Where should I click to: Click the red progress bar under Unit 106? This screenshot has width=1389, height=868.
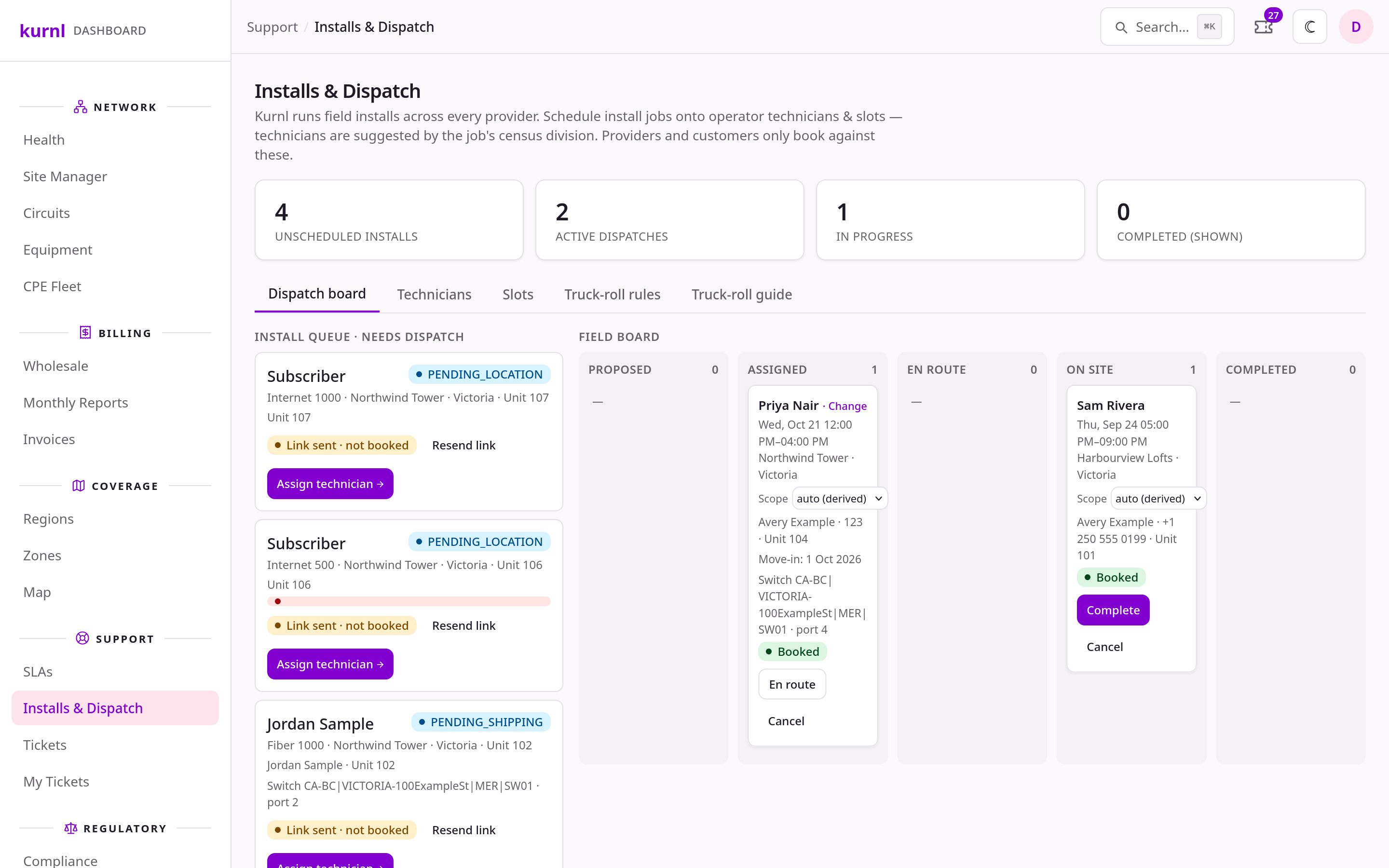[409, 601]
